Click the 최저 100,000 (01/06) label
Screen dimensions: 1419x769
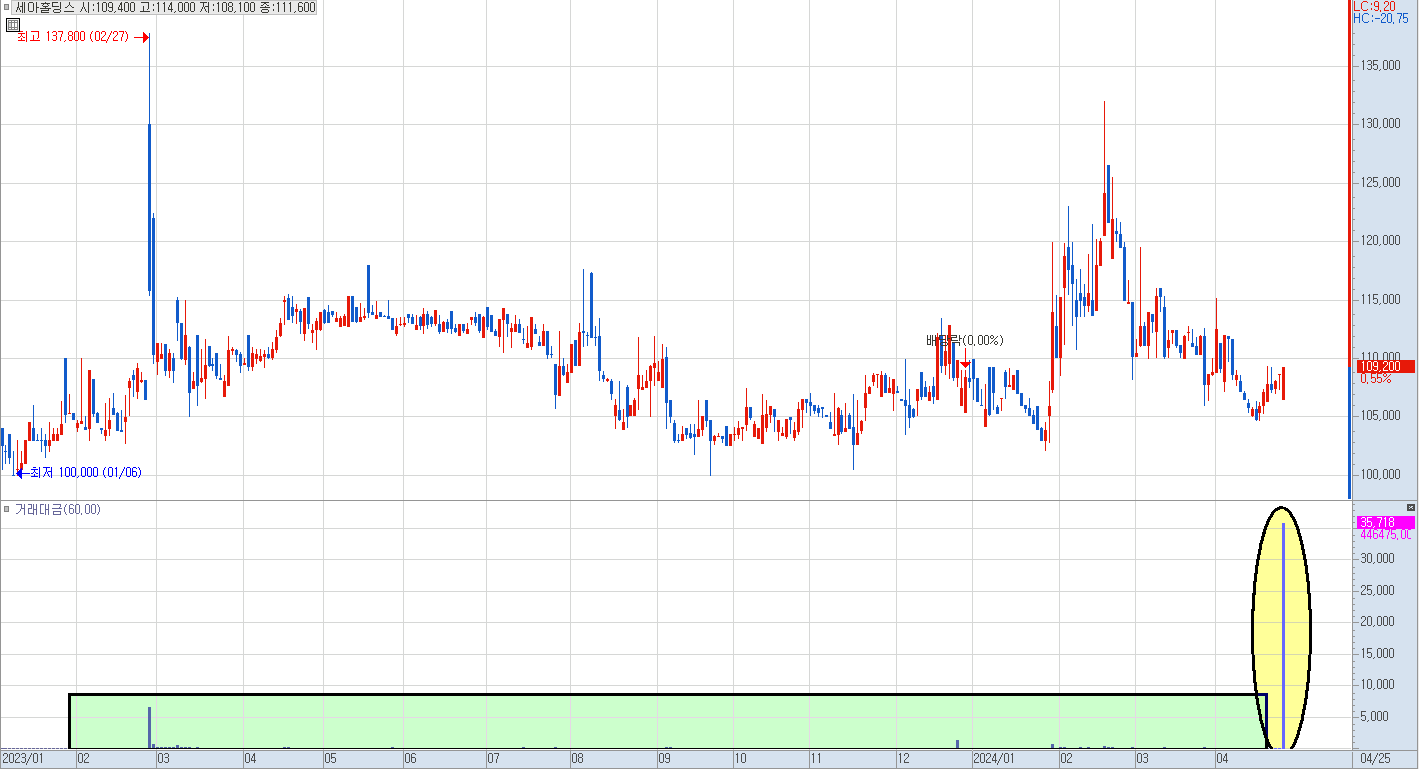point(85,472)
